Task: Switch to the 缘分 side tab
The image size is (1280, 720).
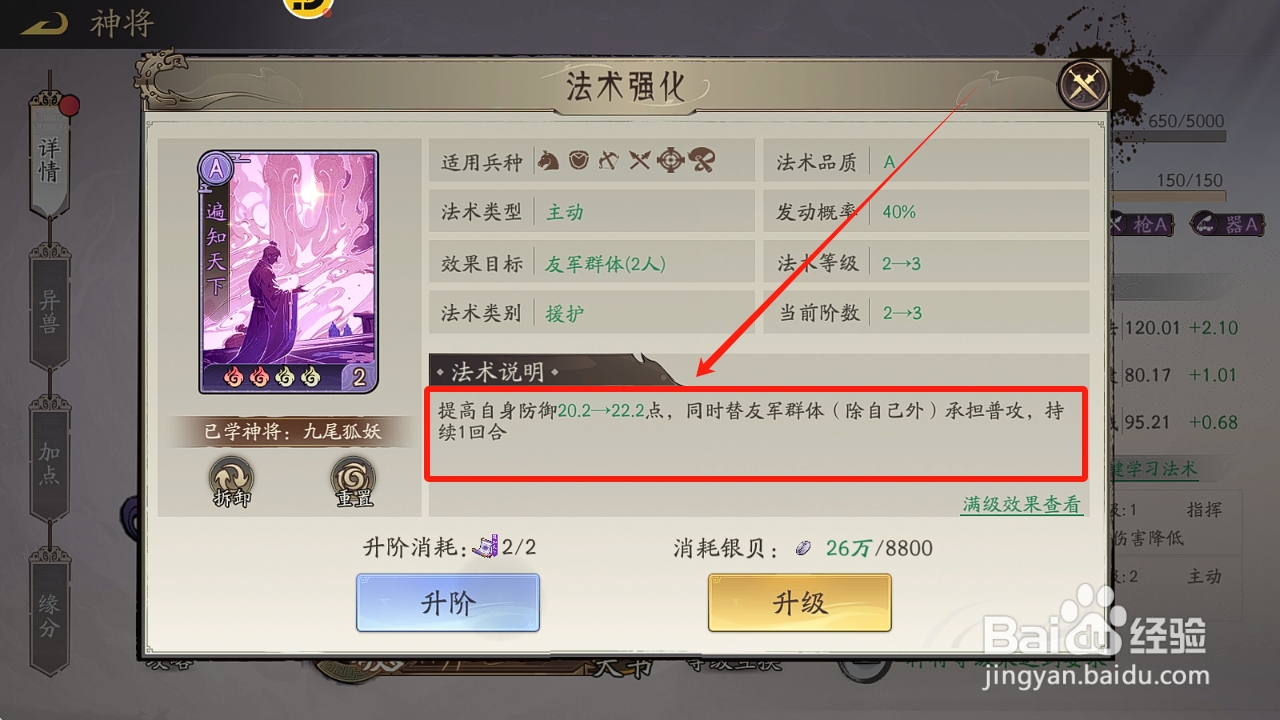Action: coord(50,613)
